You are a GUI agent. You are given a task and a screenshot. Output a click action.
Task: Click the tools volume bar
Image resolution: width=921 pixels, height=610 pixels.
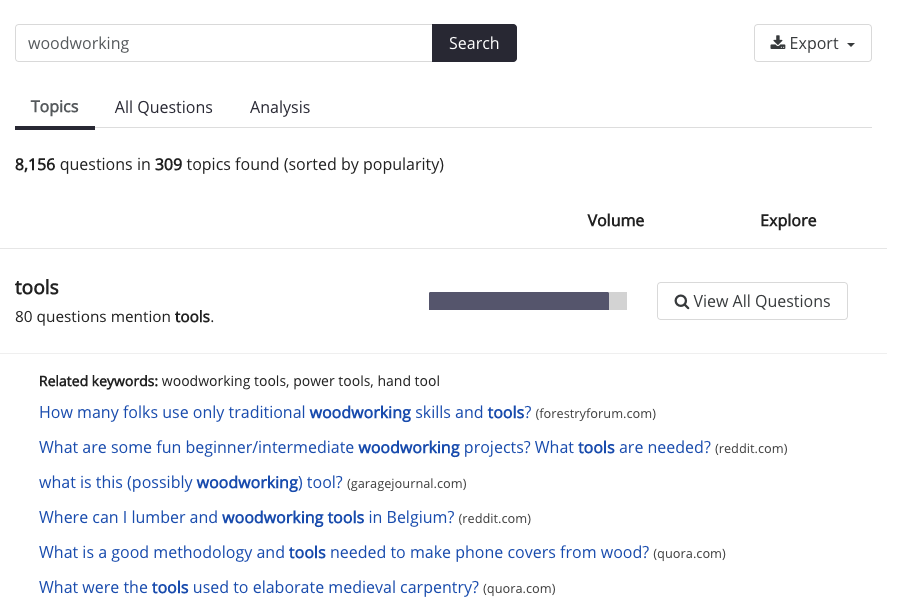527,301
